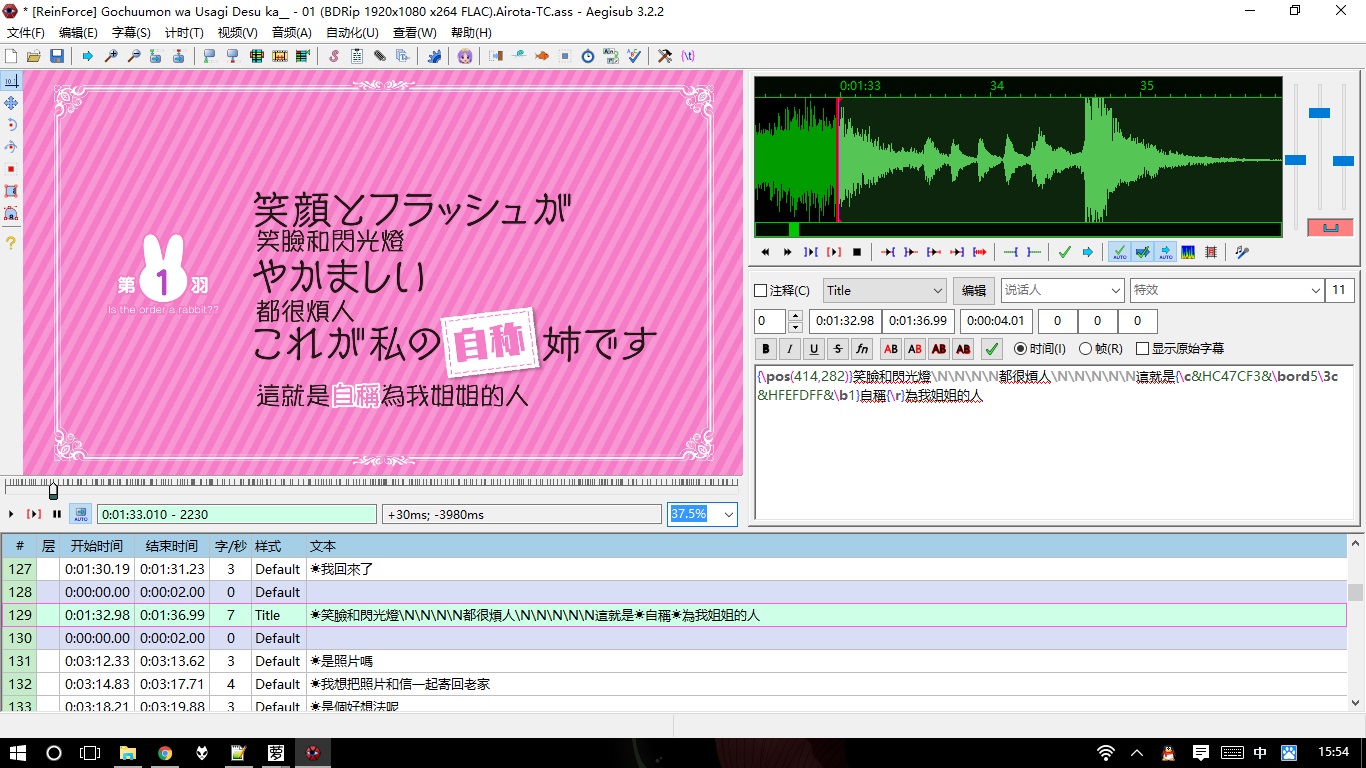Select the Rotate on Z axis tool
Image resolution: width=1366 pixels, height=768 pixels.
tap(11, 125)
